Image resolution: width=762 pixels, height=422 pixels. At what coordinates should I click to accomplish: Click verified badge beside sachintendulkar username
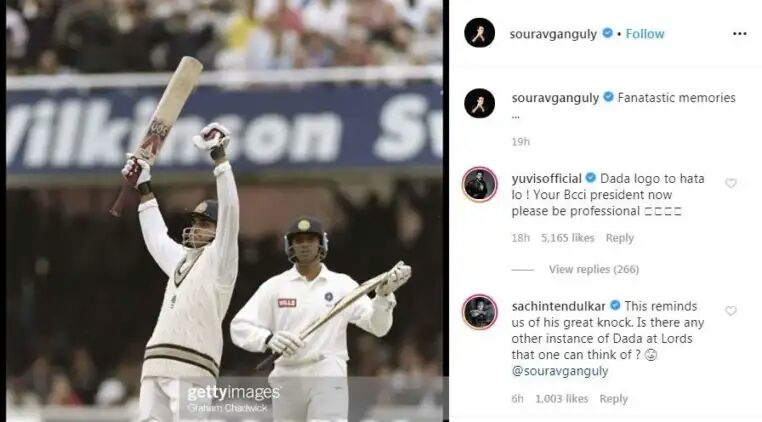(x=615, y=306)
